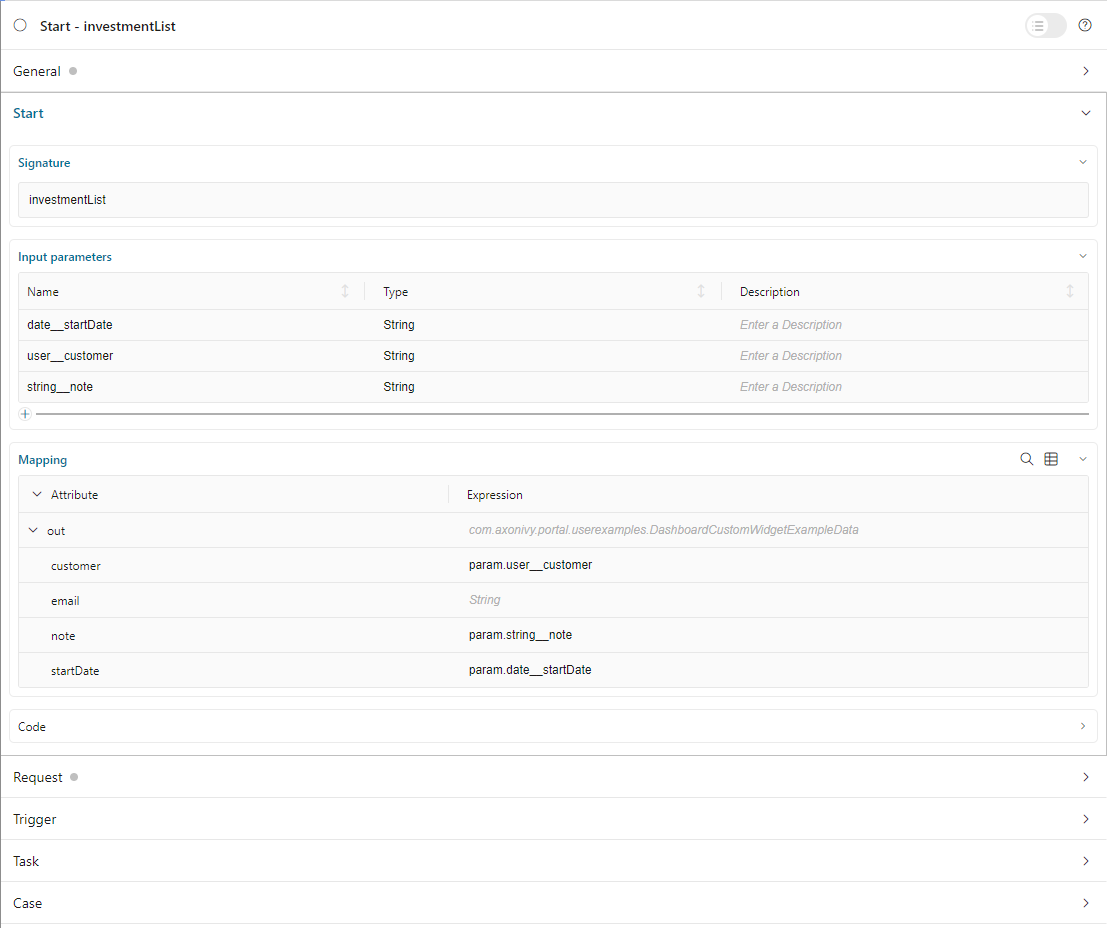Open the Mapping search icon

click(1027, 459)
